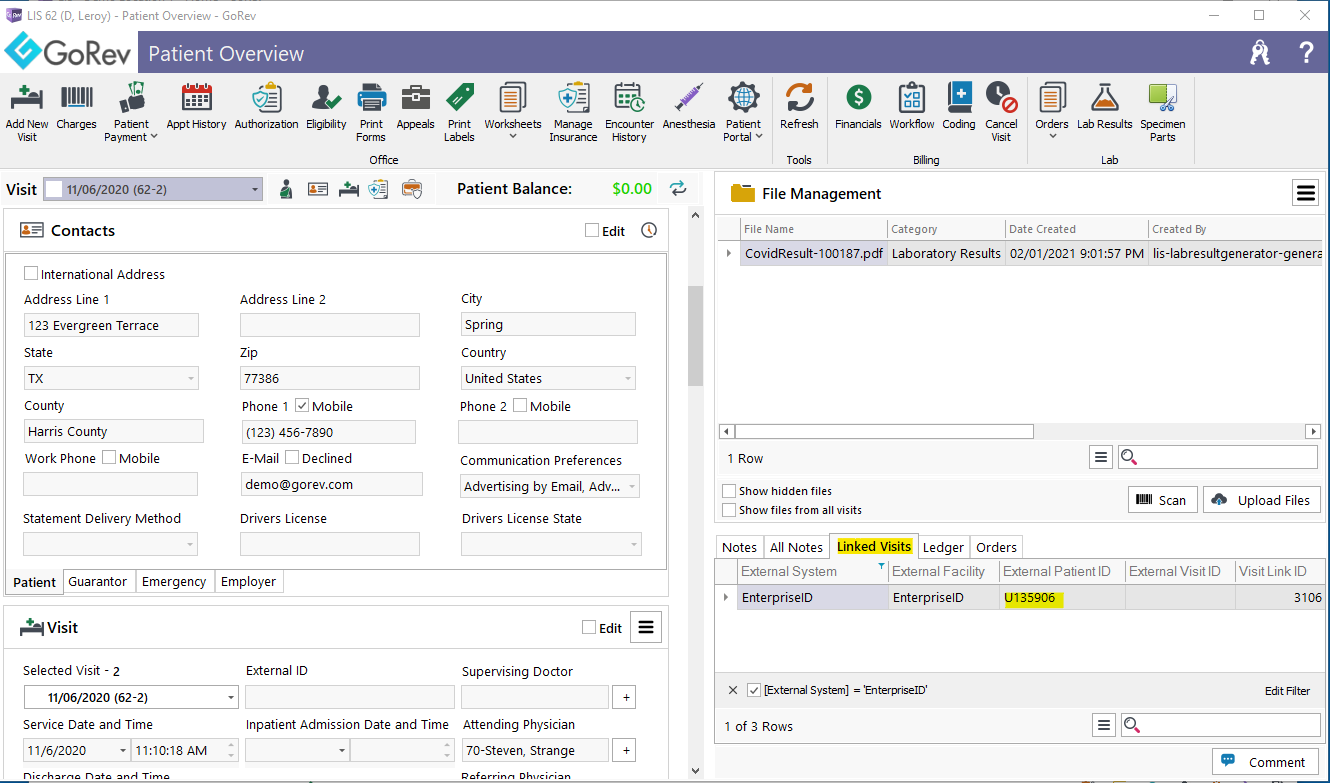The width and height of the screenshot is (1330, 783).
Task: Open File Management hamburger menu
Action: (x=1306, y=193)
